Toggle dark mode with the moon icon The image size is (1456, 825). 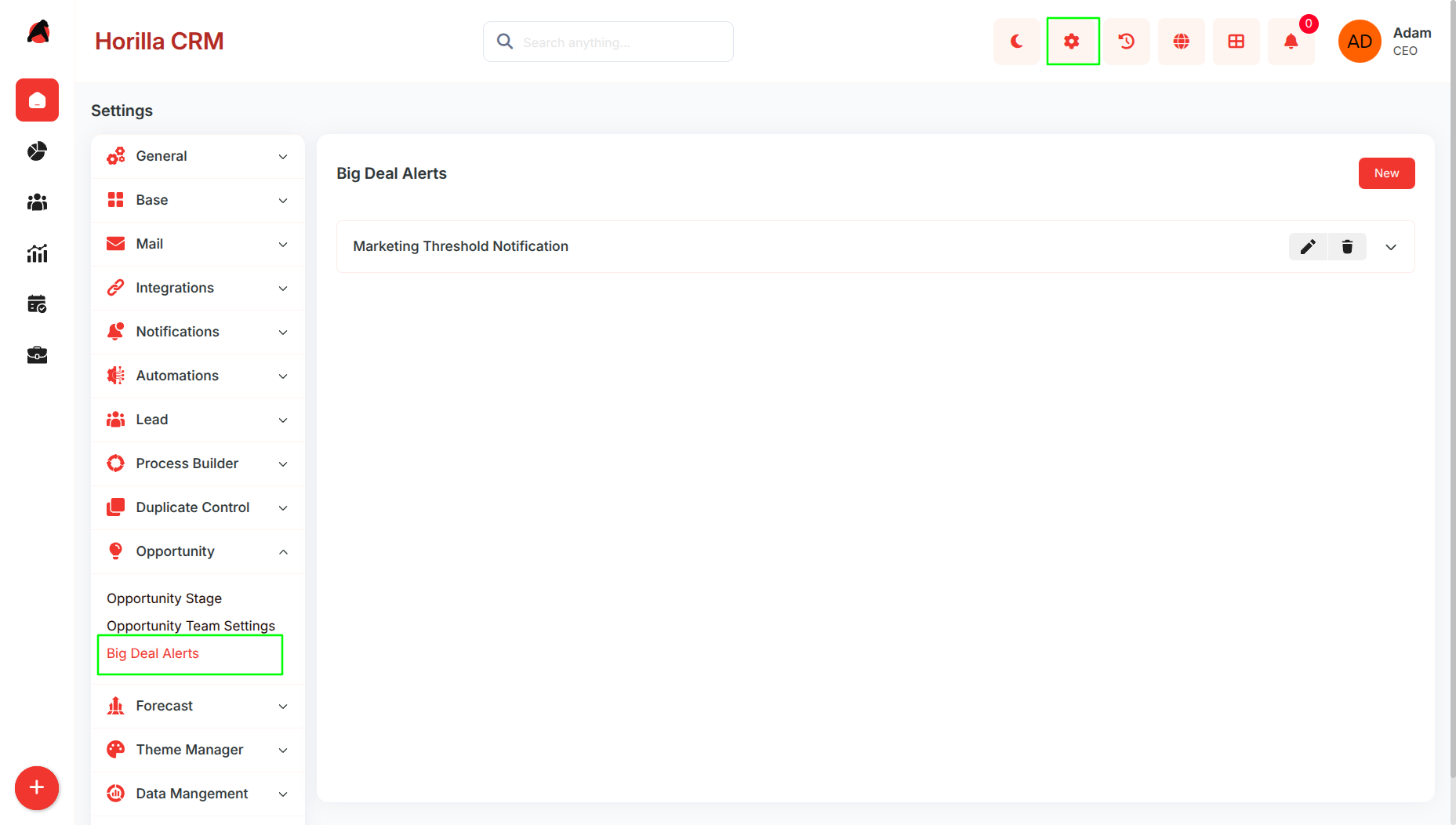pos(1016,42)
